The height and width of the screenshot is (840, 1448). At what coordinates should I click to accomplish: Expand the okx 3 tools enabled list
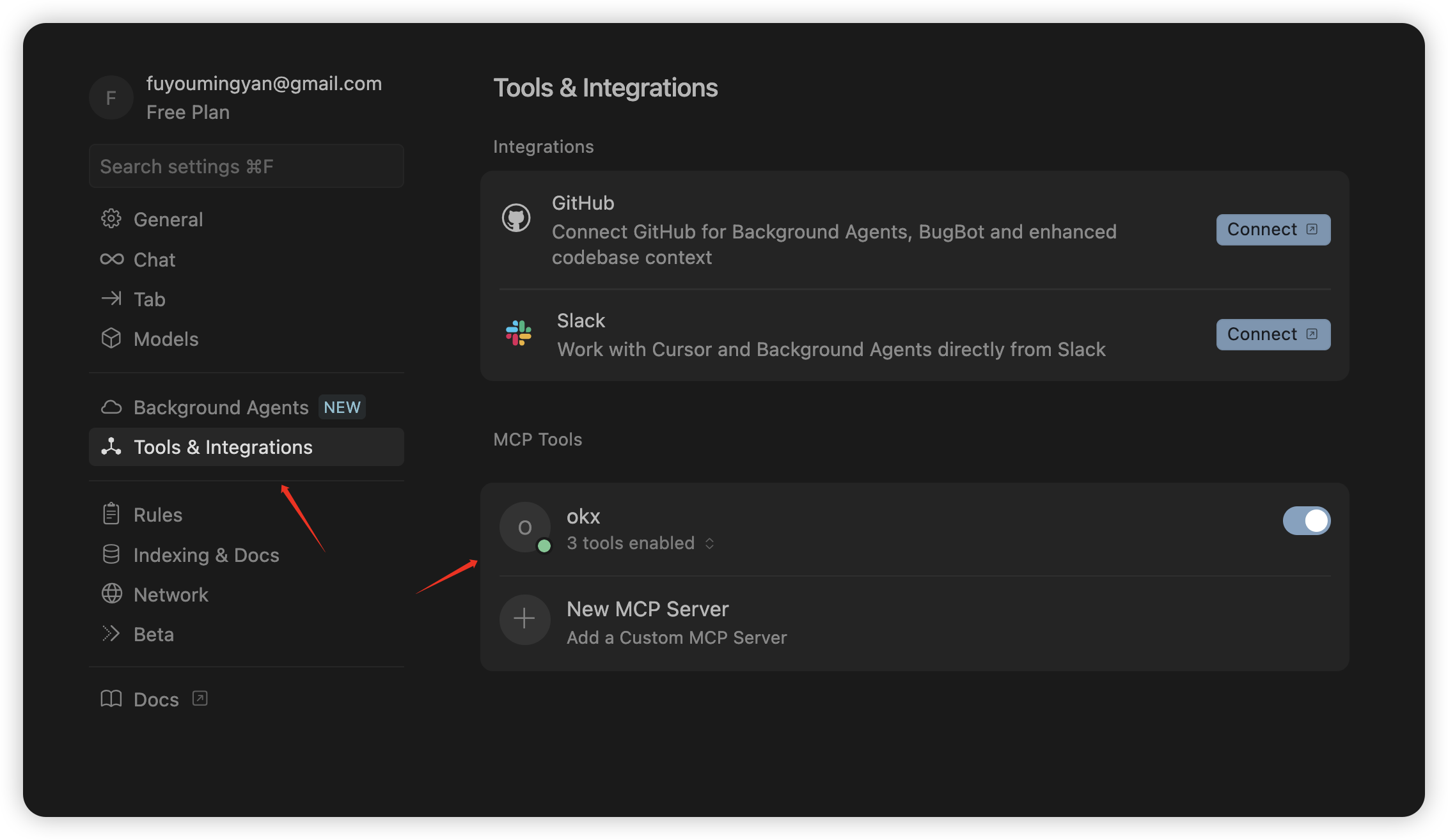(640, 543)
